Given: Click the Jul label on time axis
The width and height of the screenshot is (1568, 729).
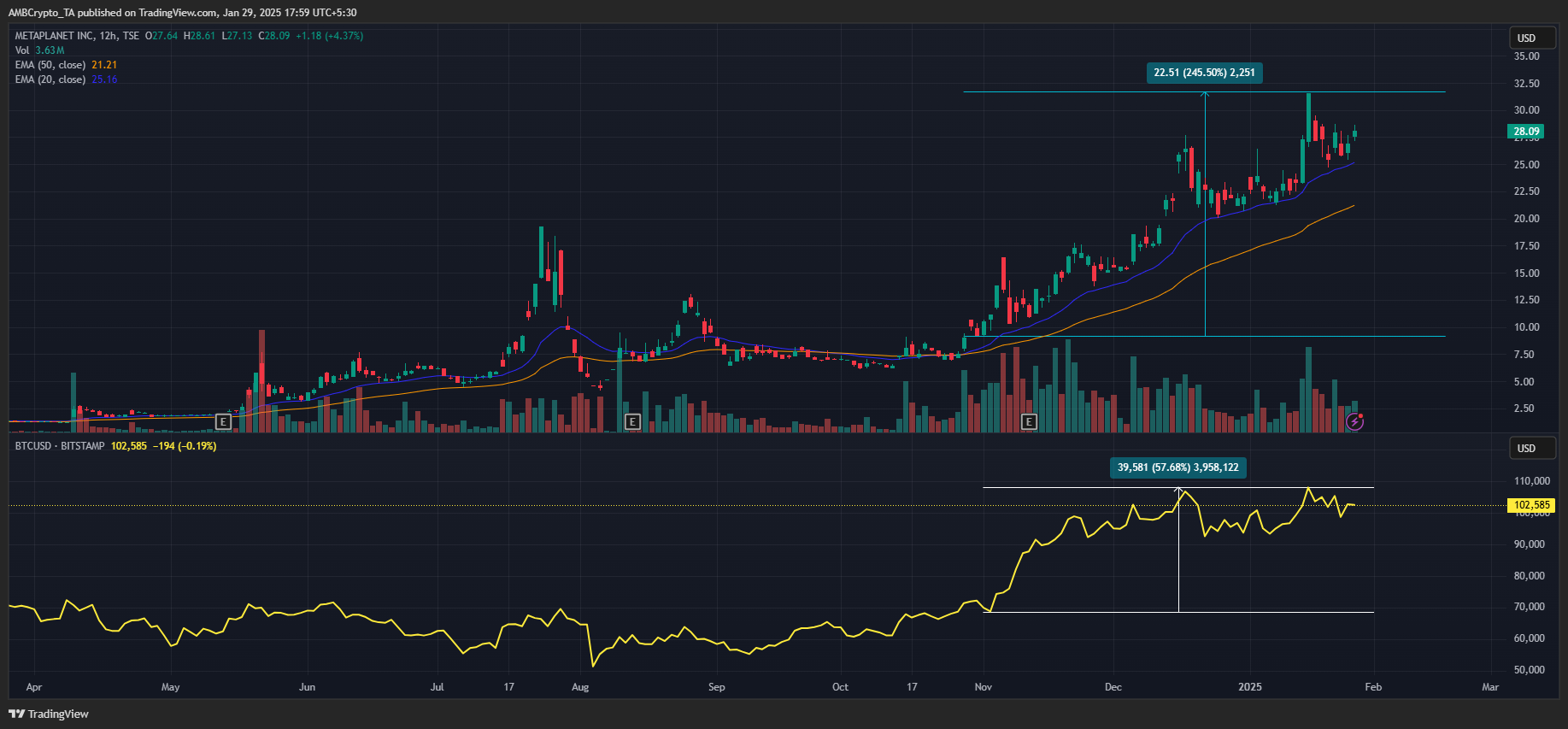Looking at the screenshot, I should (438, 687).
